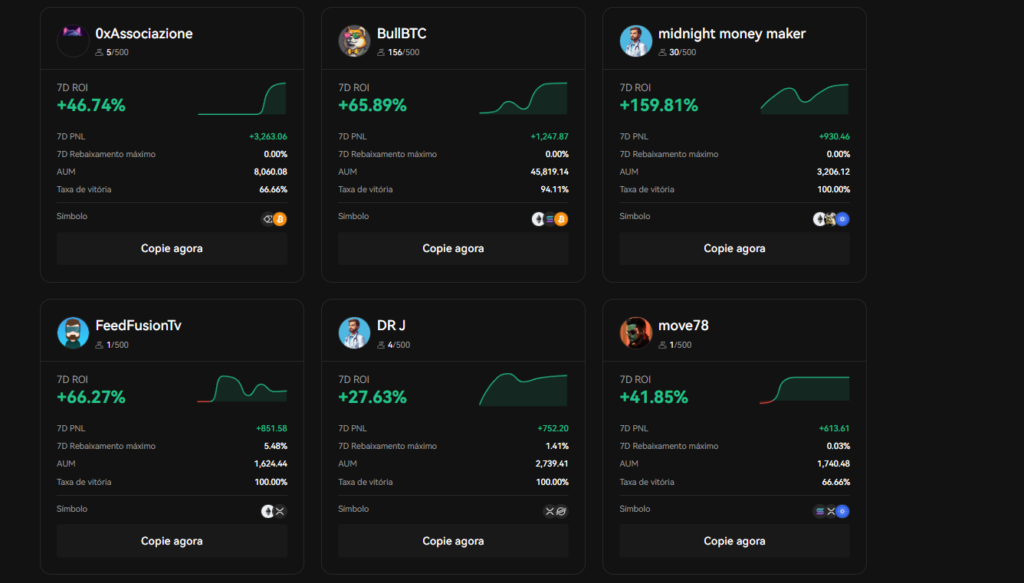The image size is (1024, 583).
Task: Select the FeedFusionTv avatar icon
Action: click(73, 333)
